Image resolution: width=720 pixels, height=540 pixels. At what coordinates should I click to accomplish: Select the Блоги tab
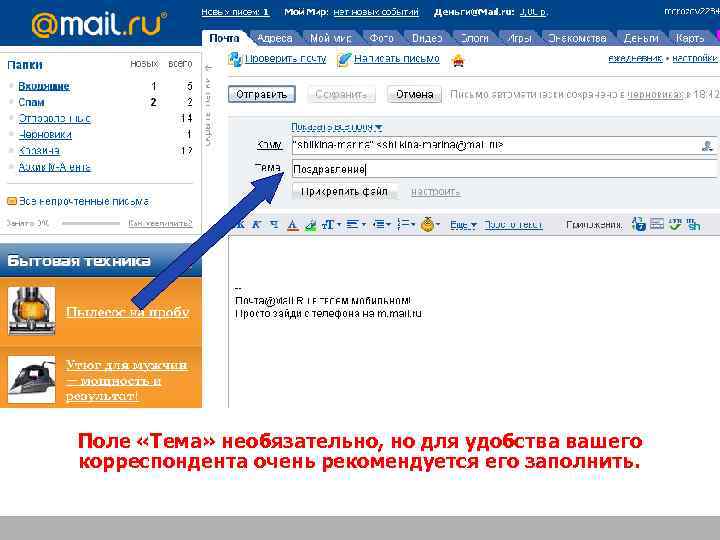(x=475, y=38)
